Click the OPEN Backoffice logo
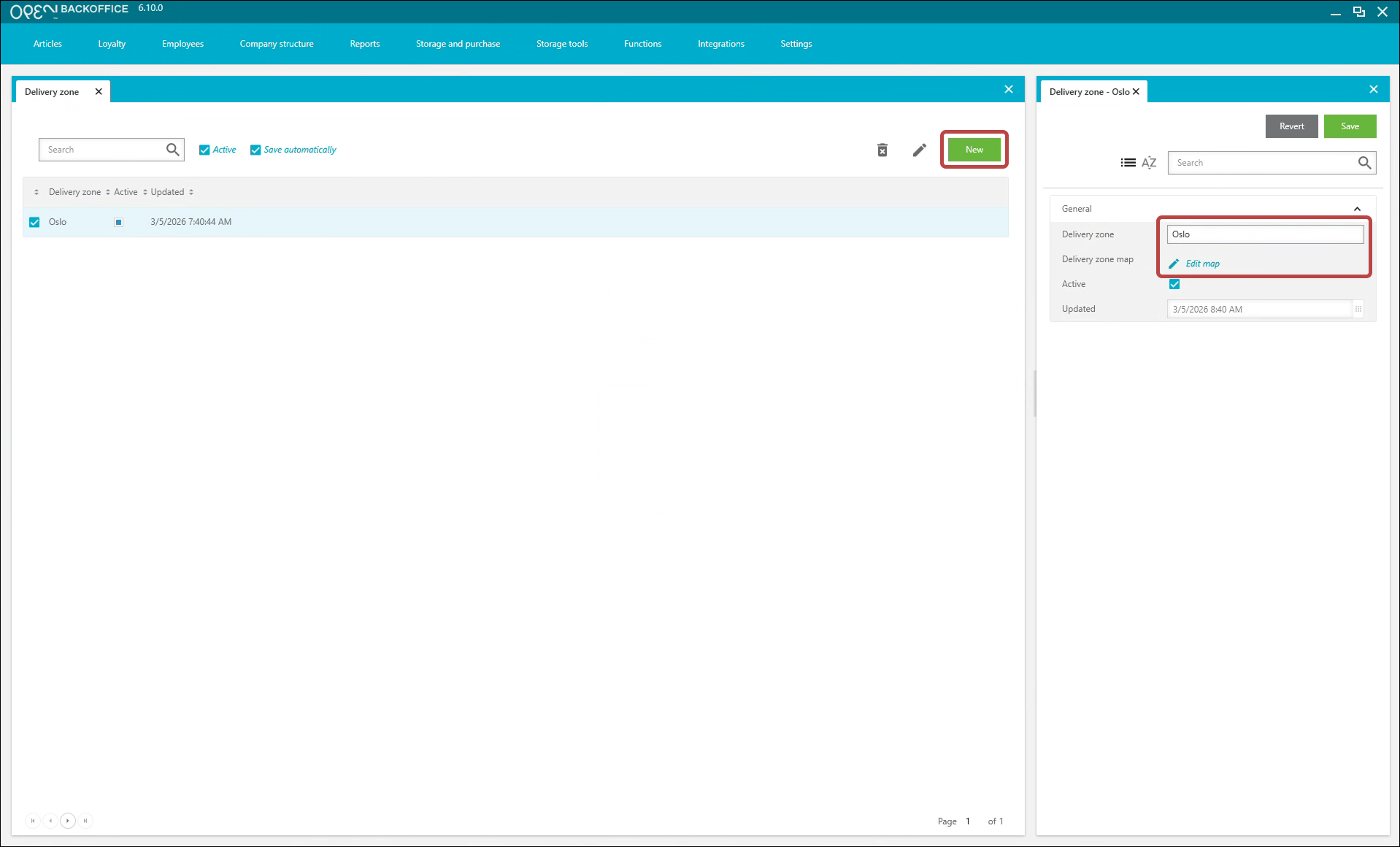The image size is (1400, 847). (69, 10)
